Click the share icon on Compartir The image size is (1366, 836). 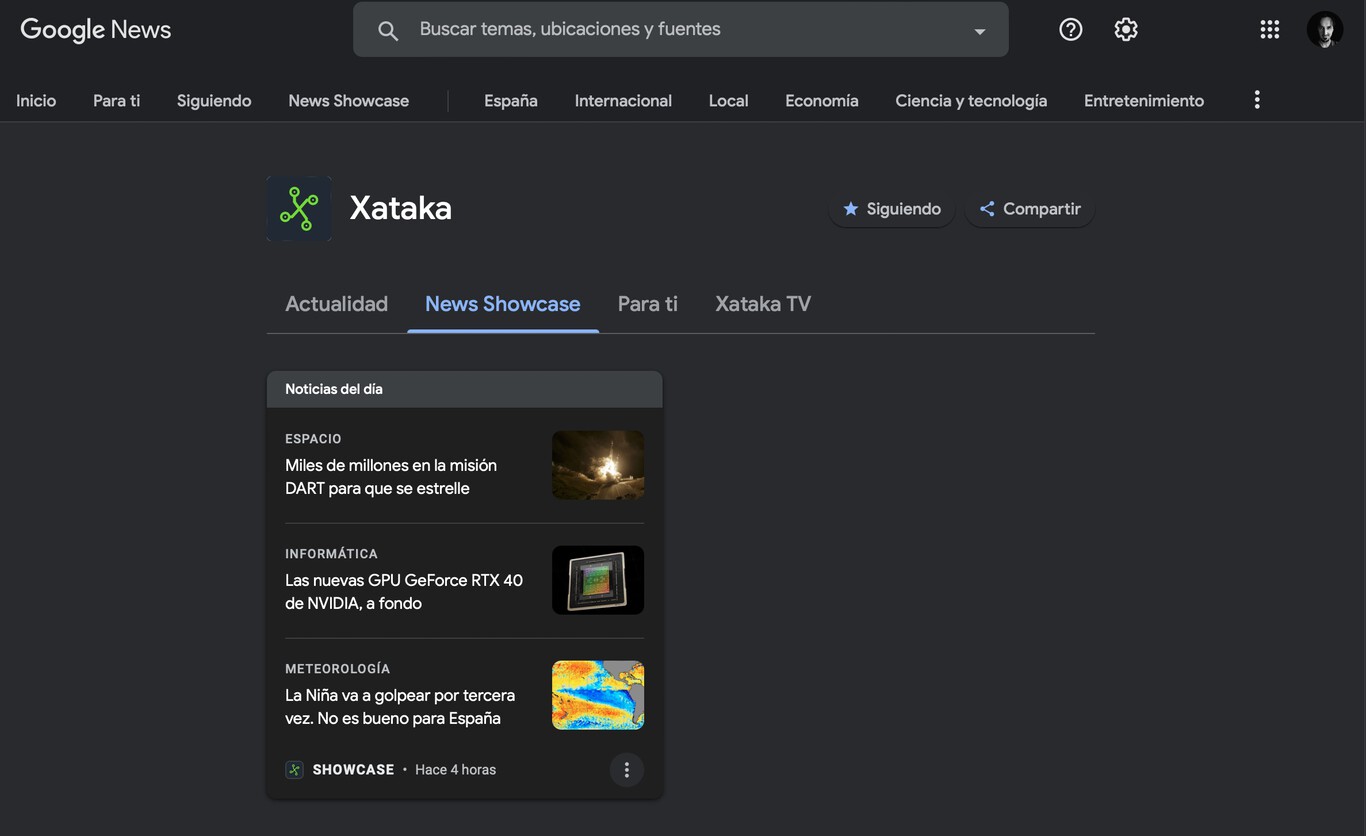click(x=985, y=208)
